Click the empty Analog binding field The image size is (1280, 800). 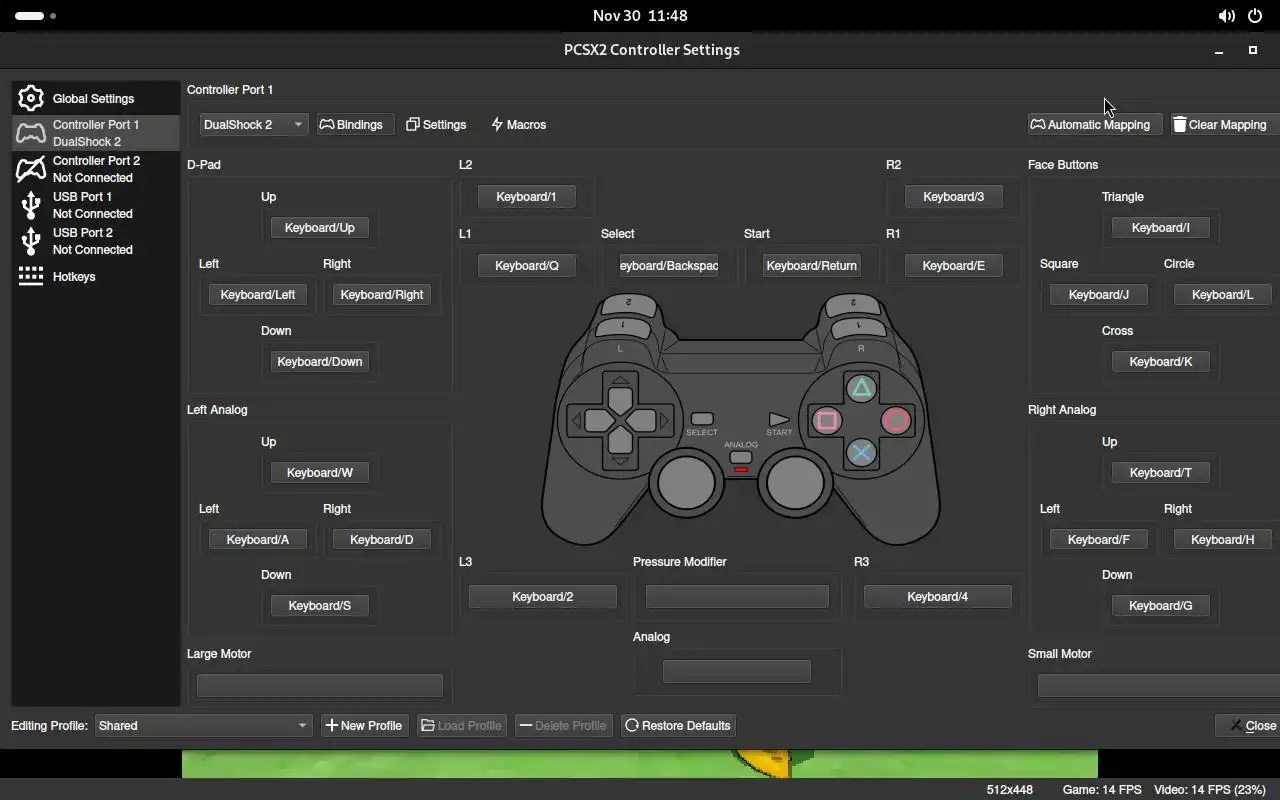point(737,672)
